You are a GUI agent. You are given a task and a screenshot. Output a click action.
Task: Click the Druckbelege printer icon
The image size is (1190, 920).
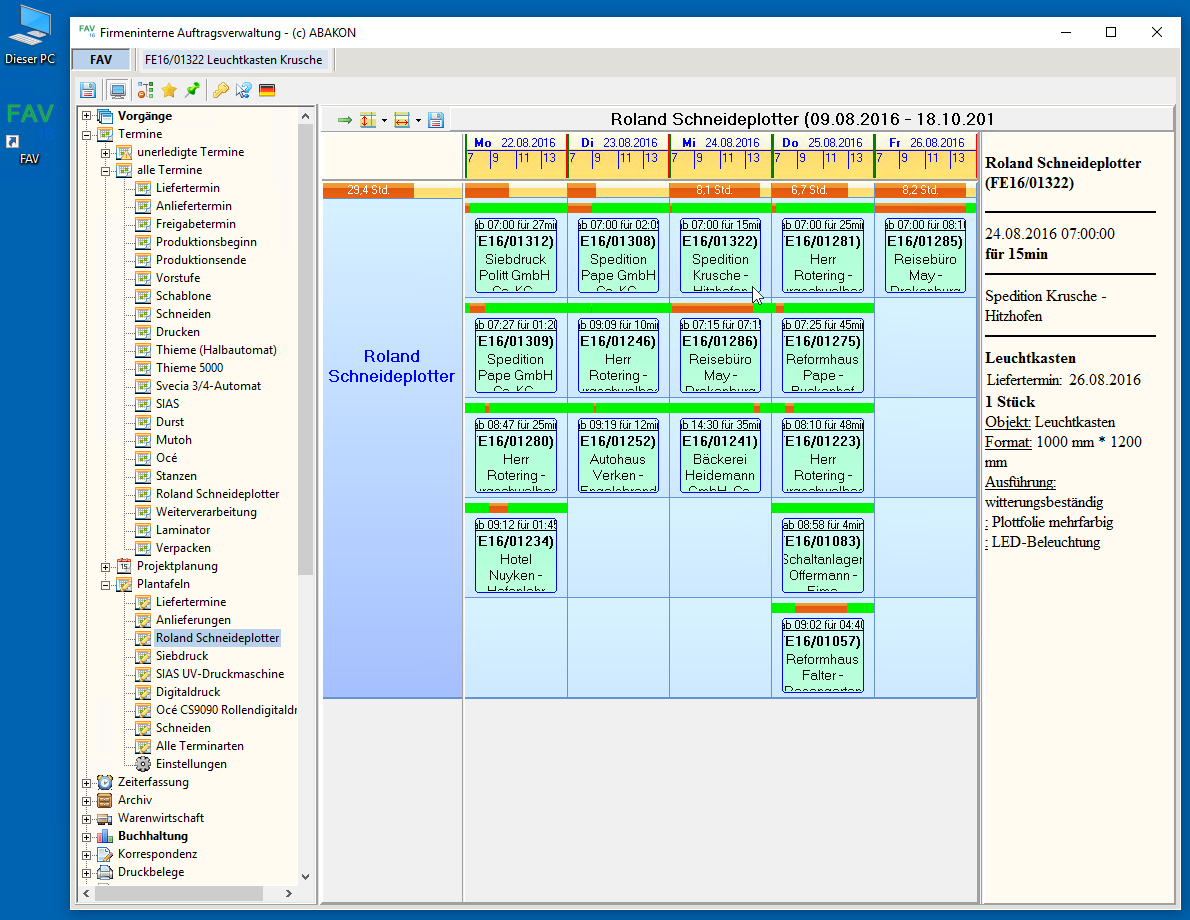click(105, 872)
